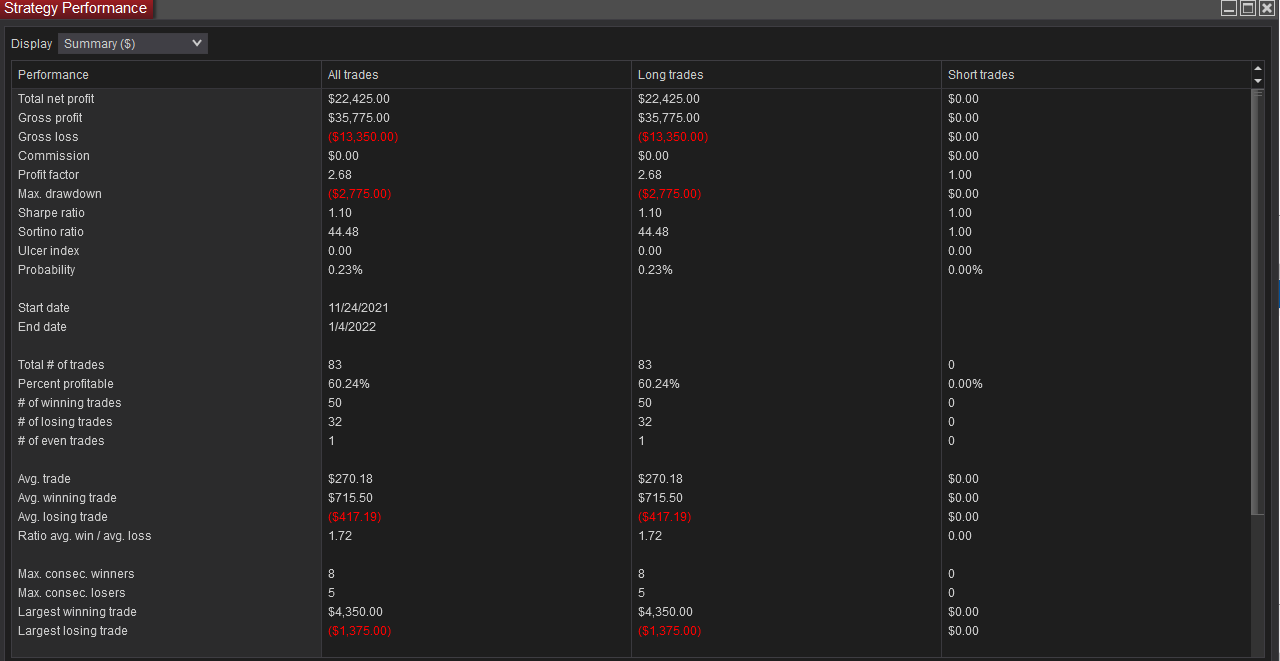This screenshot has width=1280, height=661.
Task: Select the Strategy Performance tab
Action: (x=76, y=9)
